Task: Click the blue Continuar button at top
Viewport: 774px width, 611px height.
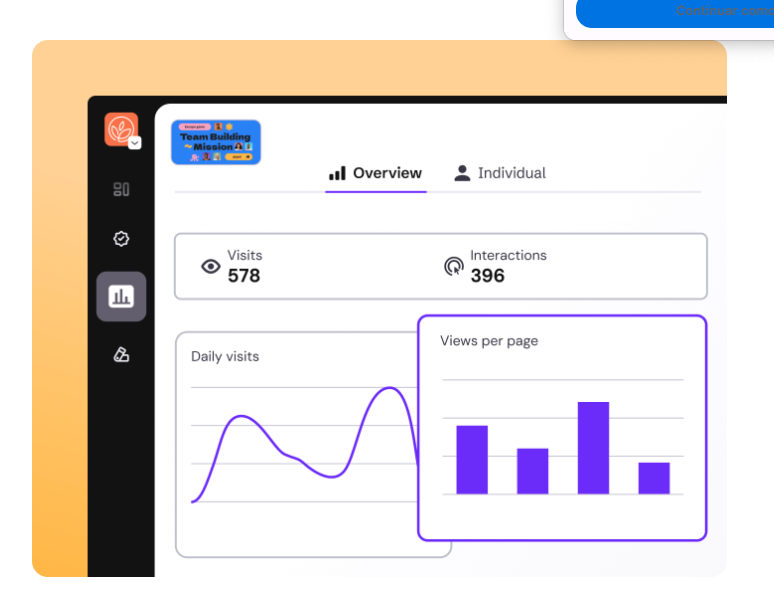Action: pyautogui.click(x=675, y=13)
